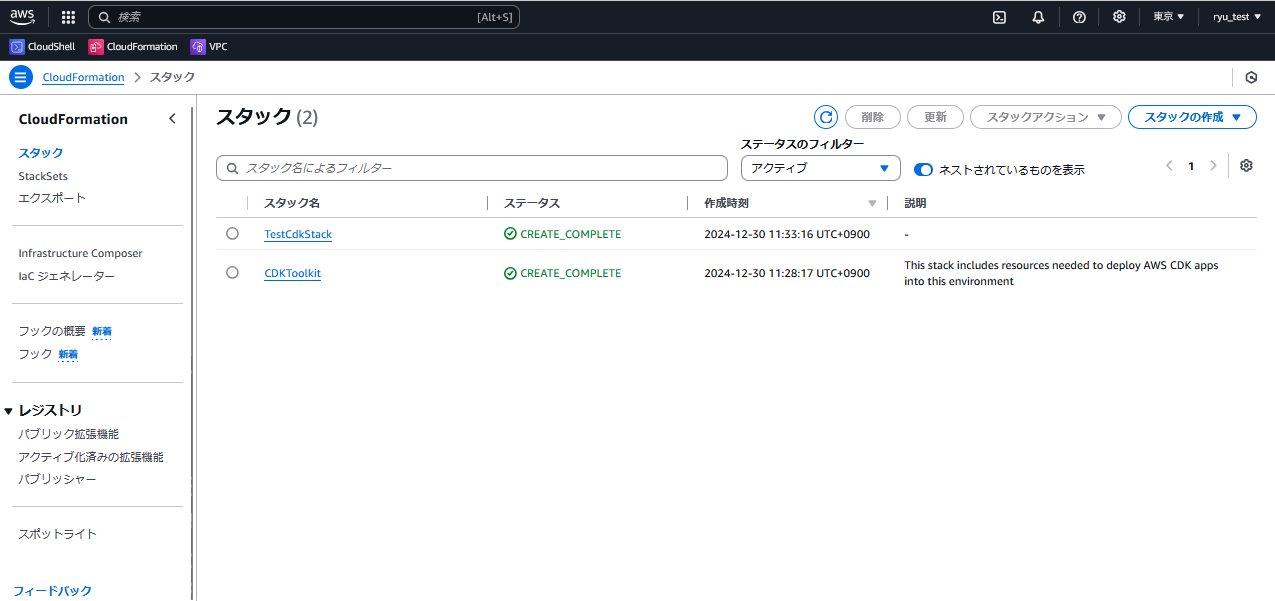Select the TestCdkStack radio button
The width and height of the screenshot is (1275, 601).
[x=232, y=233]
